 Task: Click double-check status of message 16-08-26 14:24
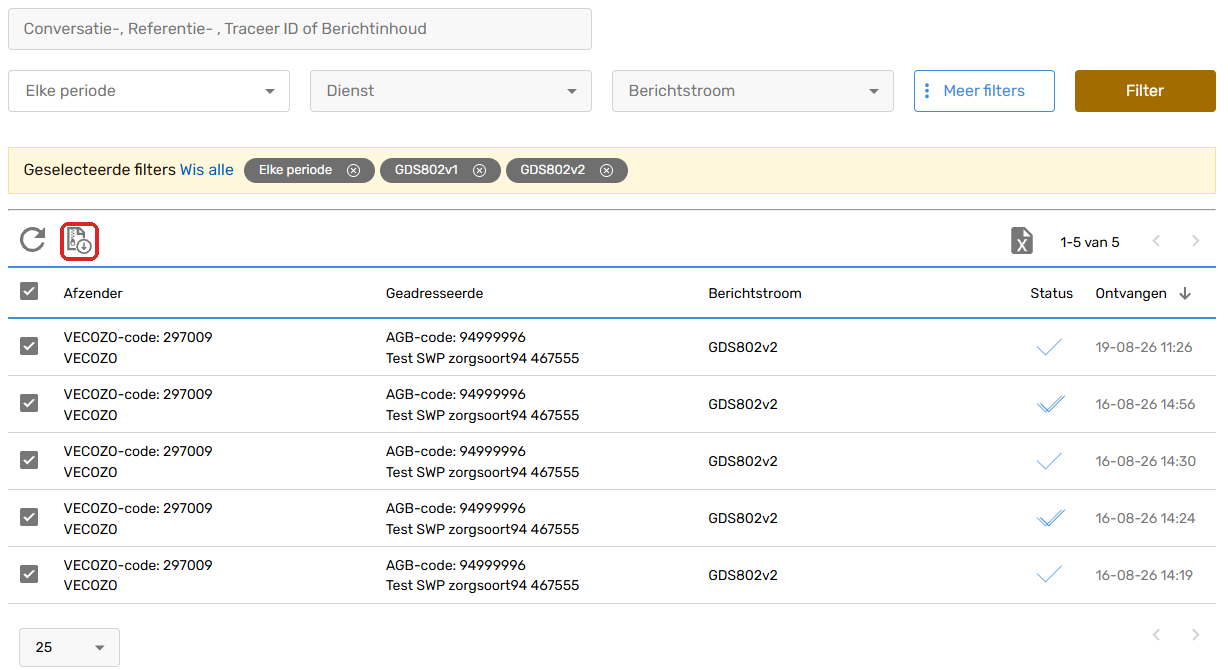[1050, 518]
